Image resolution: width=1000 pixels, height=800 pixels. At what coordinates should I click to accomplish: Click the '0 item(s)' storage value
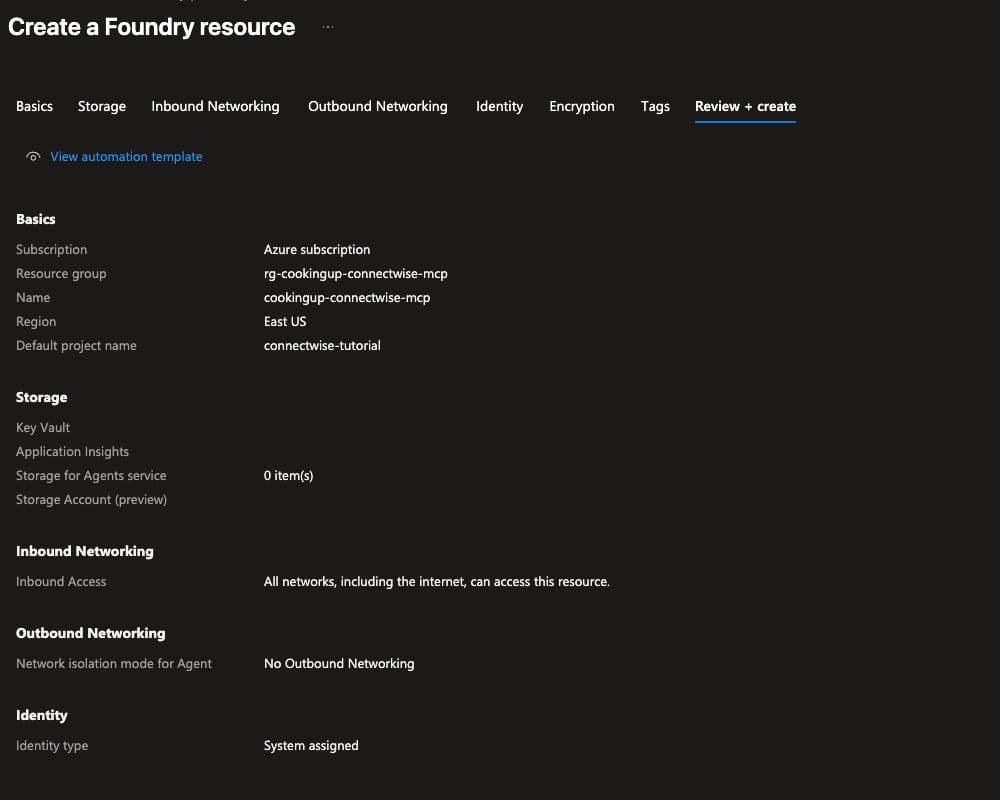pyautogui.click(x=288, y=476)
